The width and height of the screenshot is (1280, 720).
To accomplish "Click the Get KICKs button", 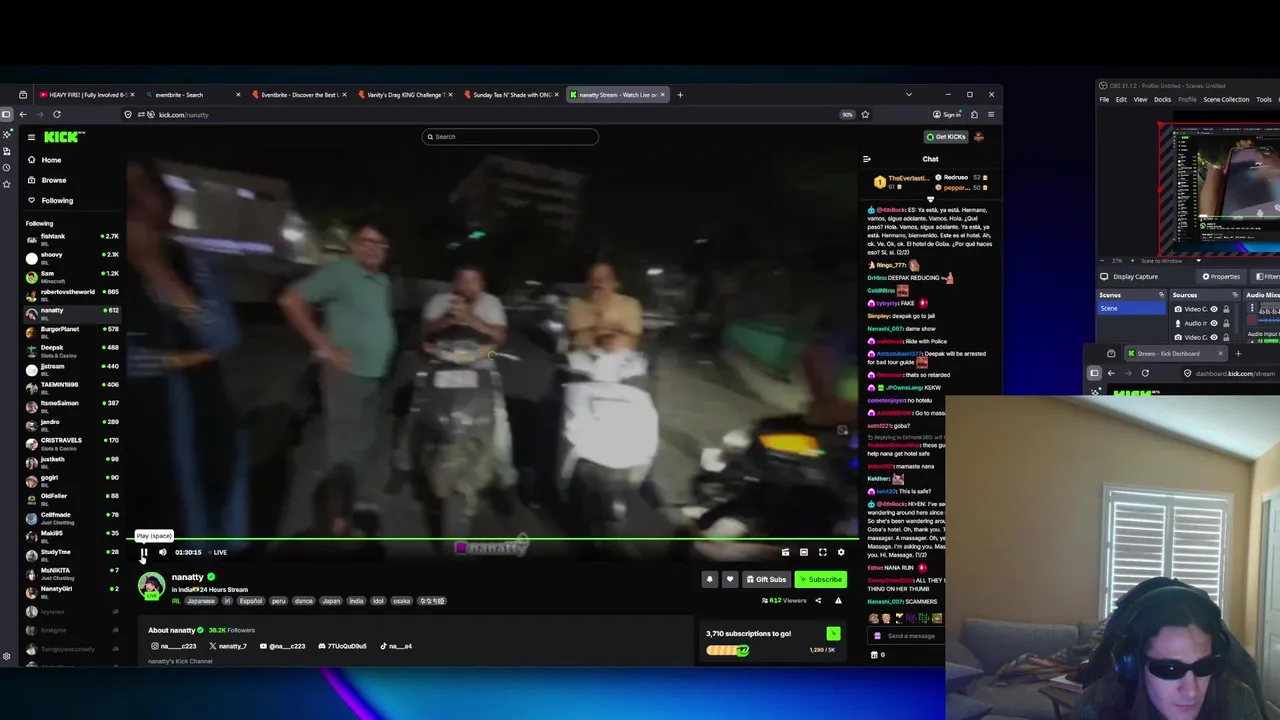I will click(x=946, y=137).
